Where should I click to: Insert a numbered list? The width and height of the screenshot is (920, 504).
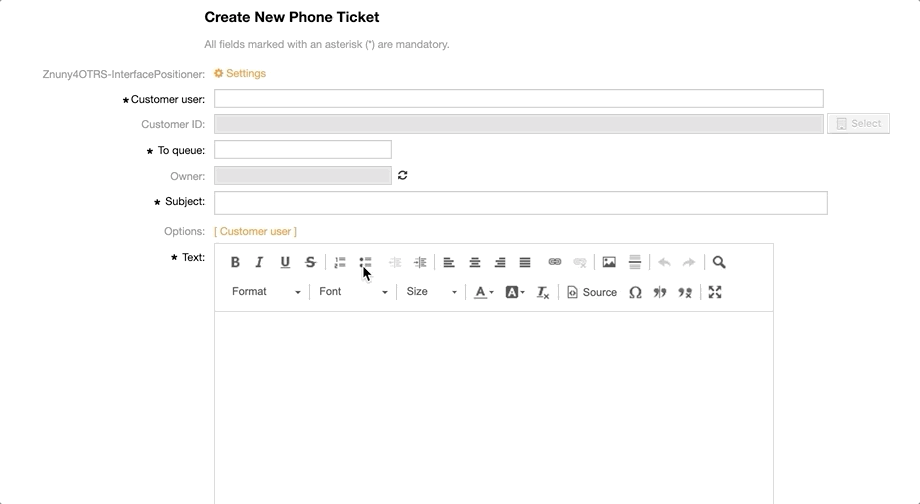click(340, 262)
